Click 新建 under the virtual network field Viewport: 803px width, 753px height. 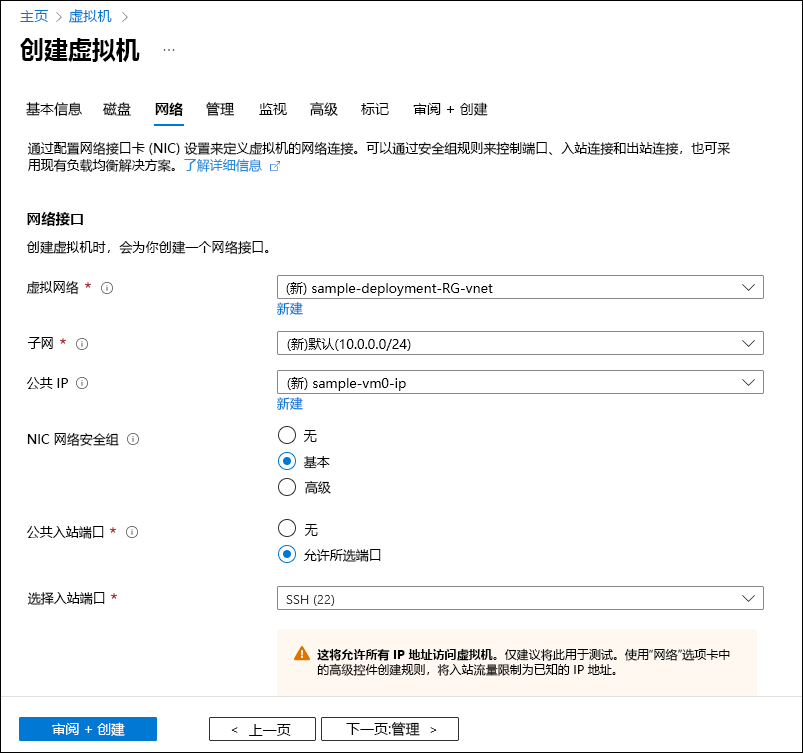click(x=289, y=309)
